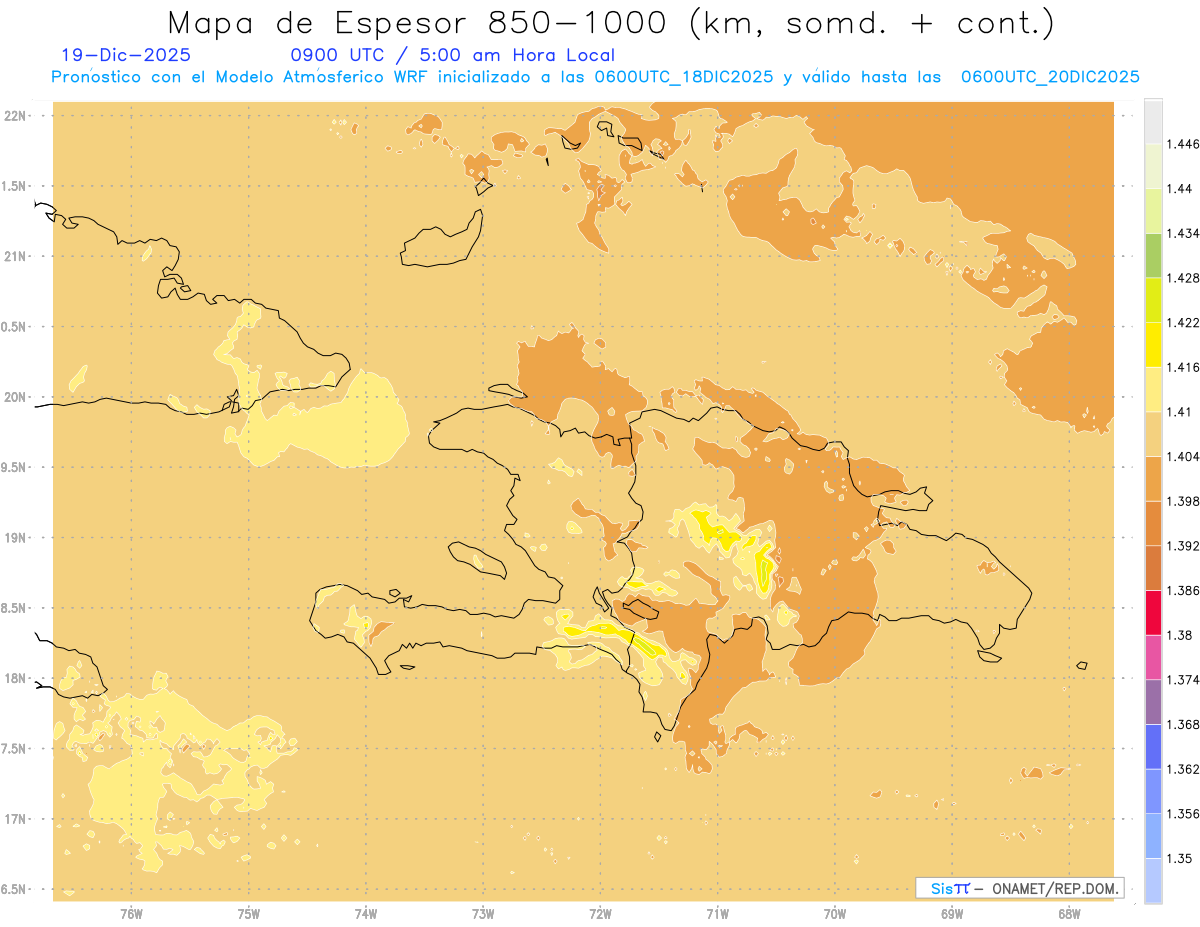Click the 1.356 colorbar value
The height and width of the screenshot is (927, 1200).
[1183, 814]
